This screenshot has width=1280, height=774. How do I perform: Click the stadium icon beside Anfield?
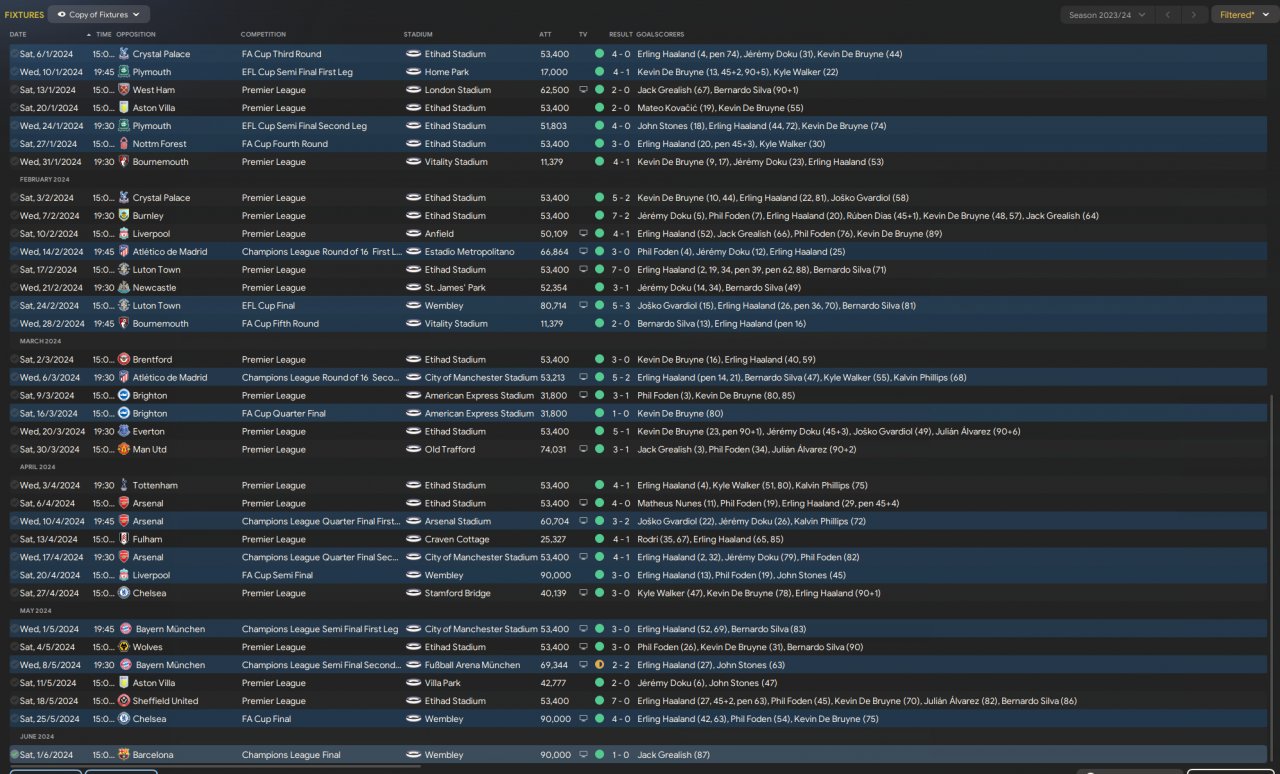pyautogui.click(x=413, y=234)
